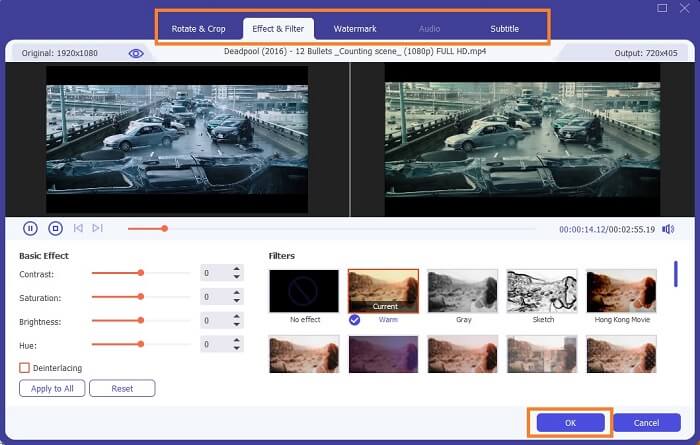The height and width of the screenshot is (445, 700).
Task: Click Apply to All
Action: coord(52,388)
